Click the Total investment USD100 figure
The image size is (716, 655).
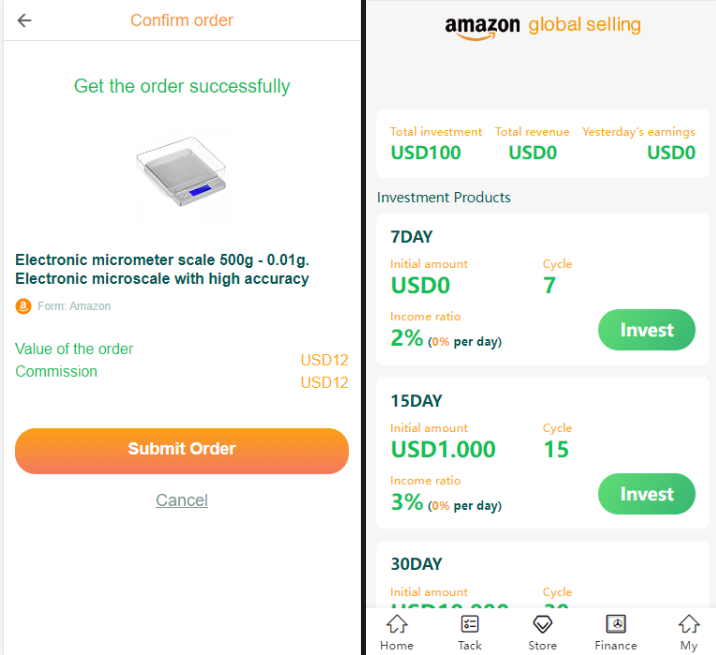pos(426,153)
